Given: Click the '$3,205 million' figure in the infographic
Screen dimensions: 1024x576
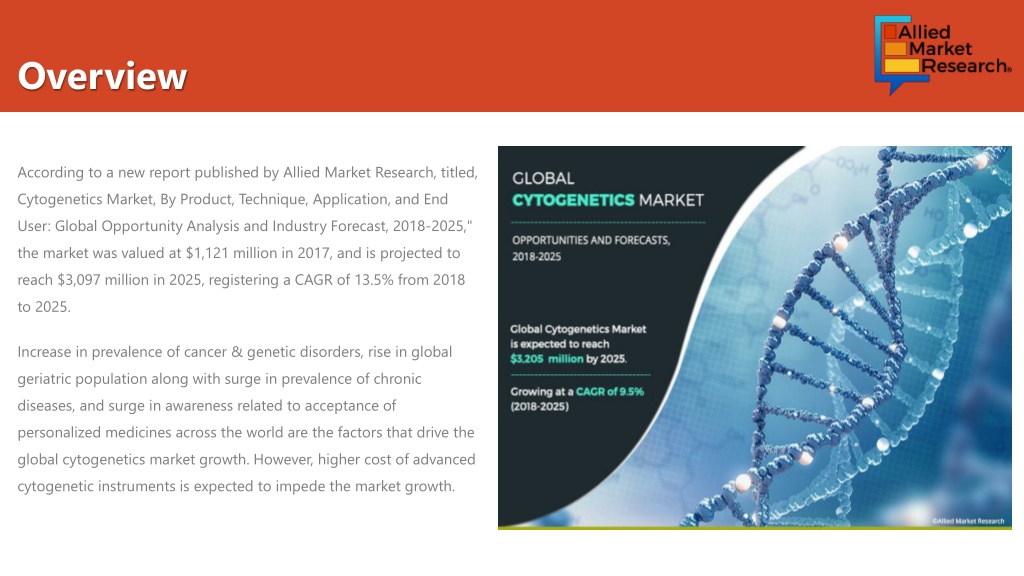Looking at the screenshot, I should 547,359.
